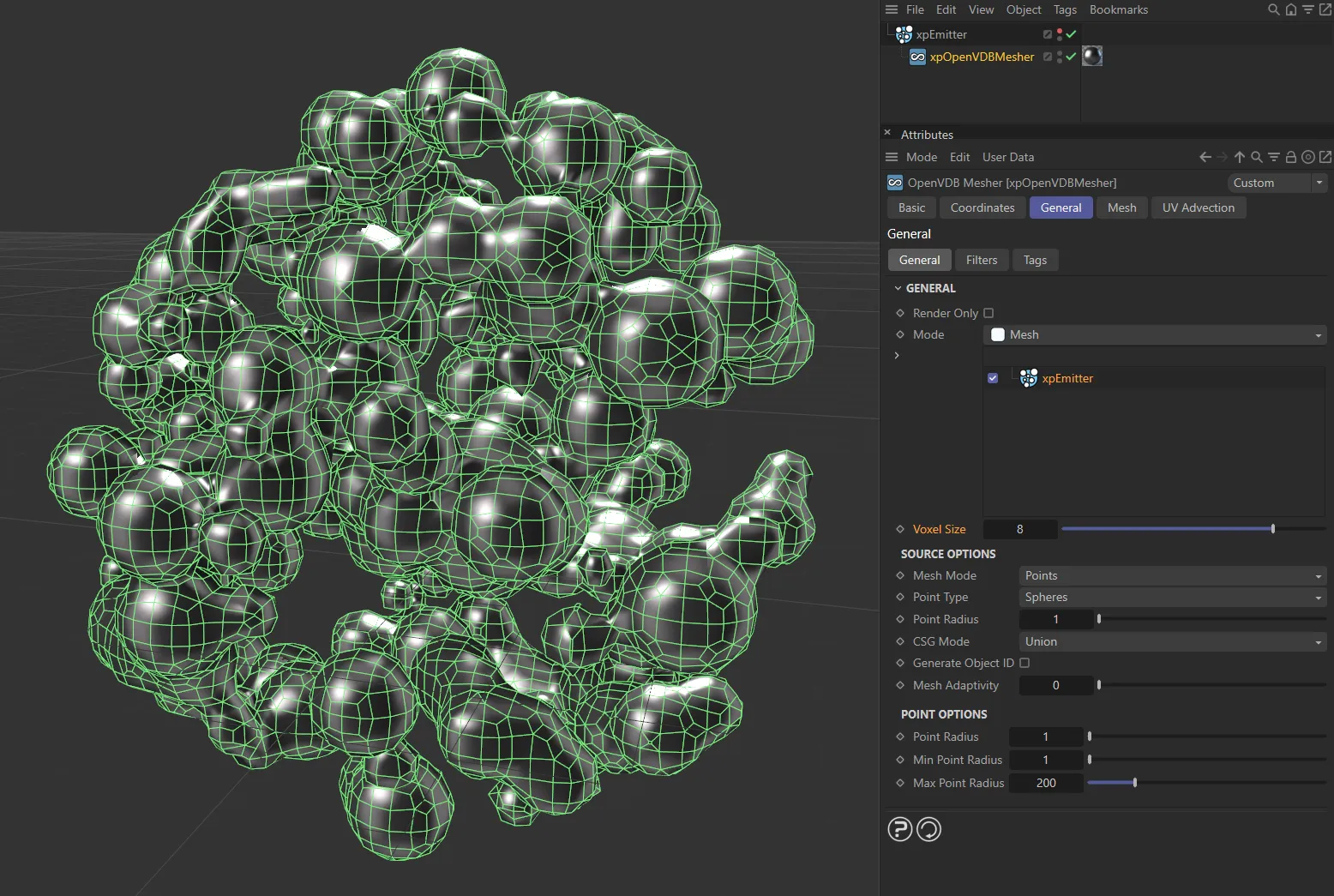
Task: Open the Object menu
Action: (1023, 9)
